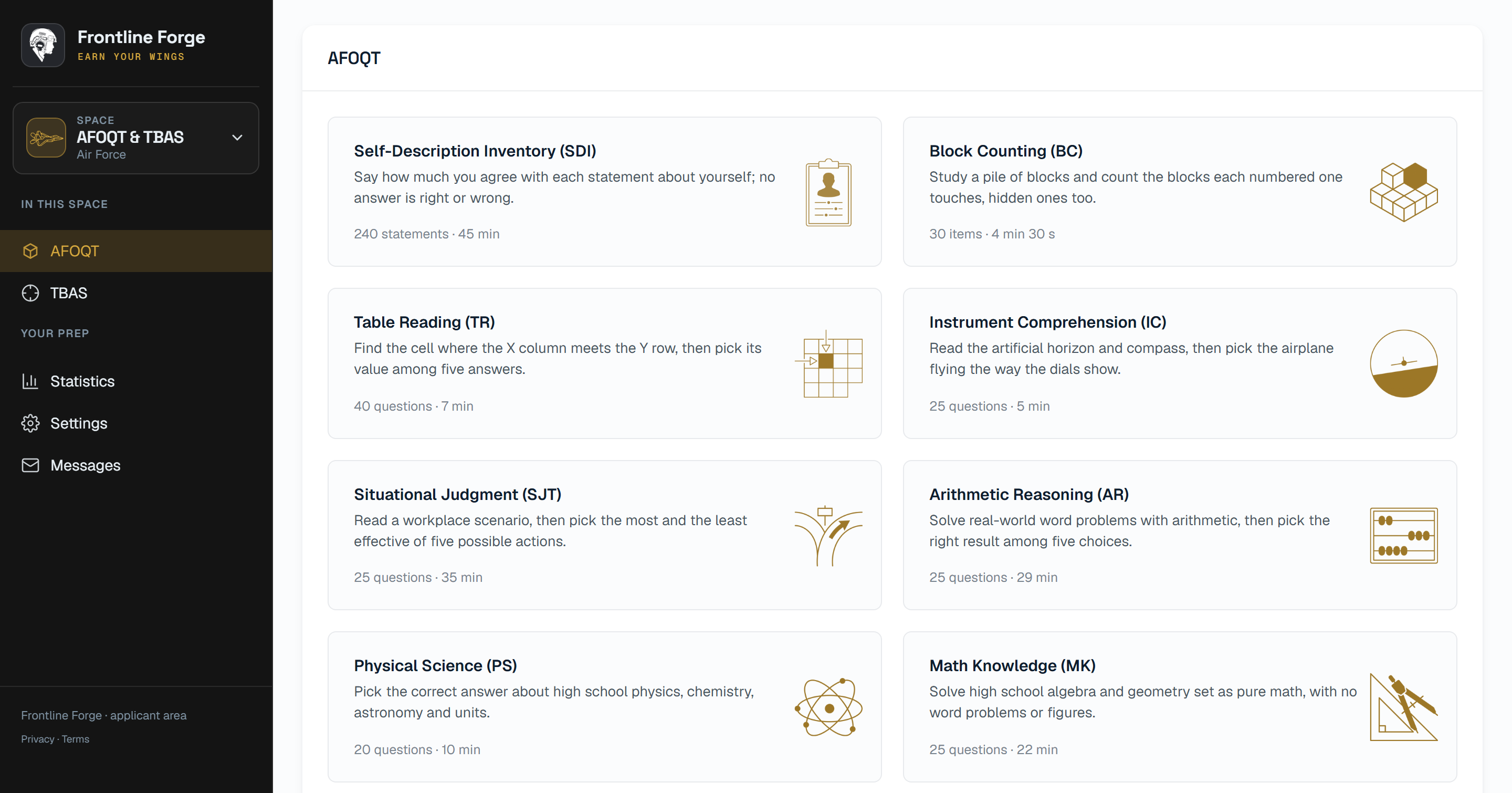Click the Block Counting stacked cubes icon

click(x=1403, y=192)
